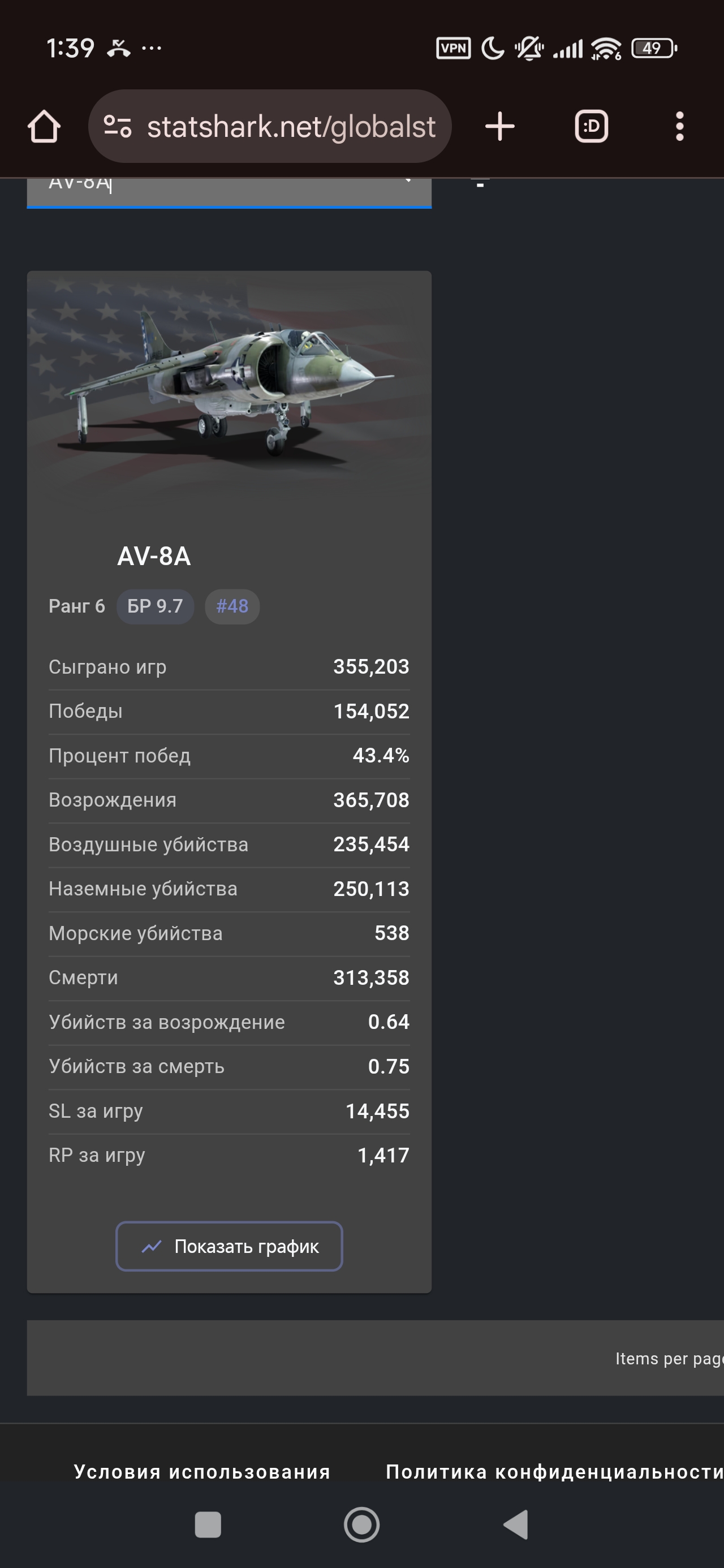Viewport: 724px width, 1568px height.
Task: Tap the chart icon on Показать график
Action: (x=151, y=1246)
